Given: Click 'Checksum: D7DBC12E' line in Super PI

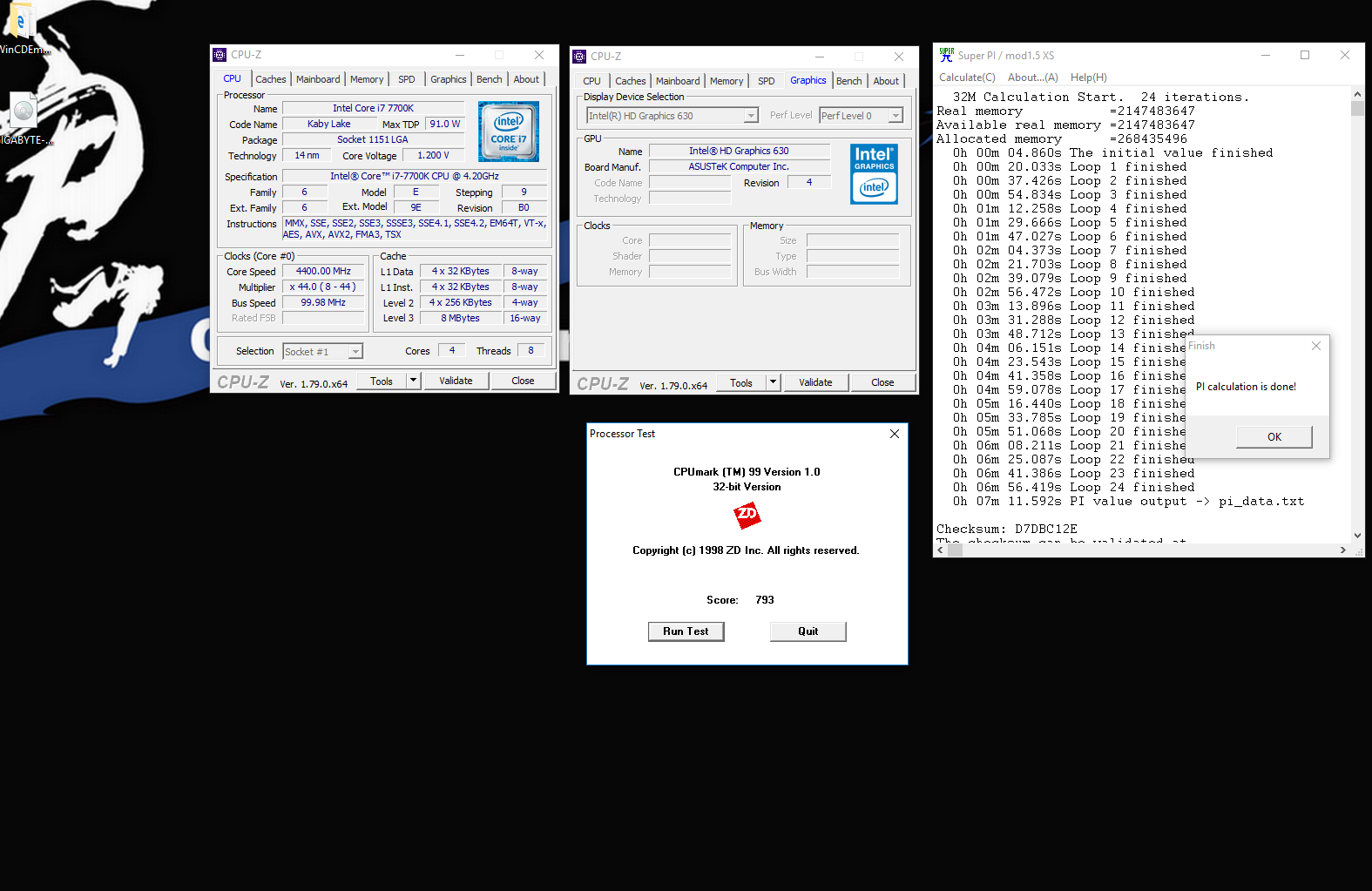Looking at the screenshot, I should click(1007, 529).
